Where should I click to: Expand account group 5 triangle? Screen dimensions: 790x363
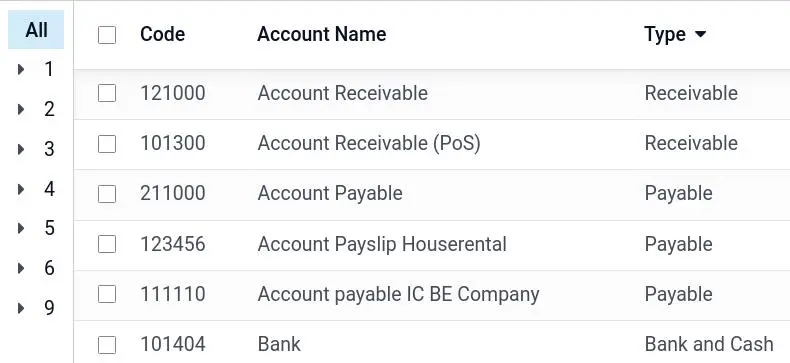click(21, 228)
